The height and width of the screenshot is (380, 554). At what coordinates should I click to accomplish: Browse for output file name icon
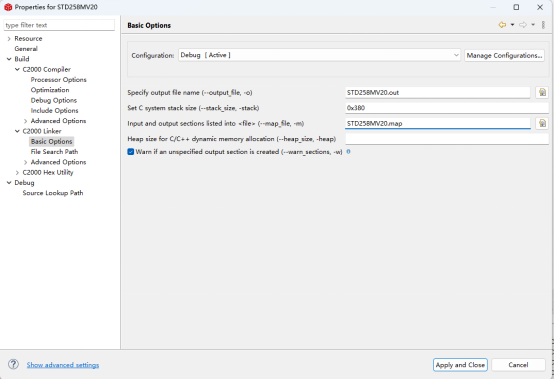542,93
